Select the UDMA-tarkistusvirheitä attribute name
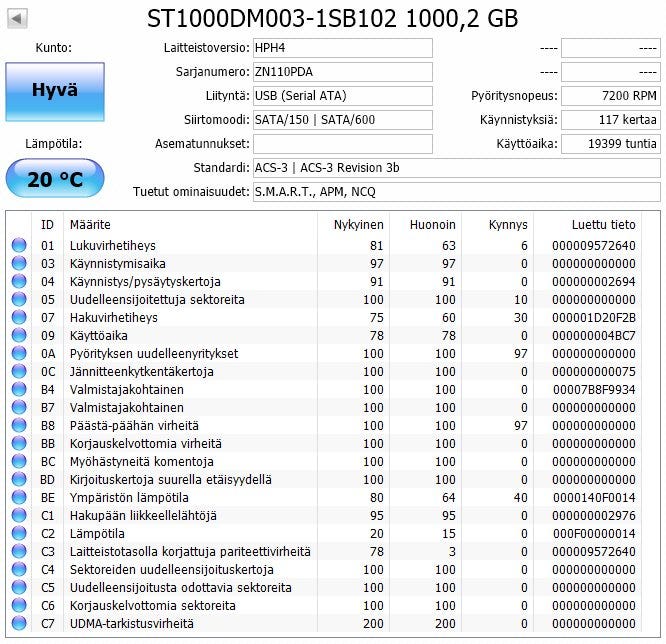 pos(132,624)
